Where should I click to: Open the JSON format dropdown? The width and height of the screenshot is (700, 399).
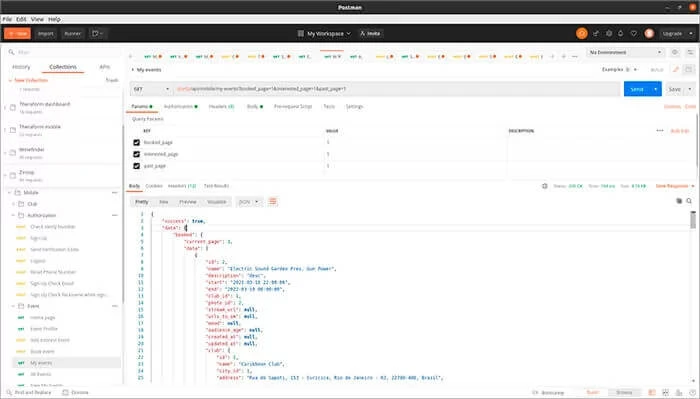point(248,202)
